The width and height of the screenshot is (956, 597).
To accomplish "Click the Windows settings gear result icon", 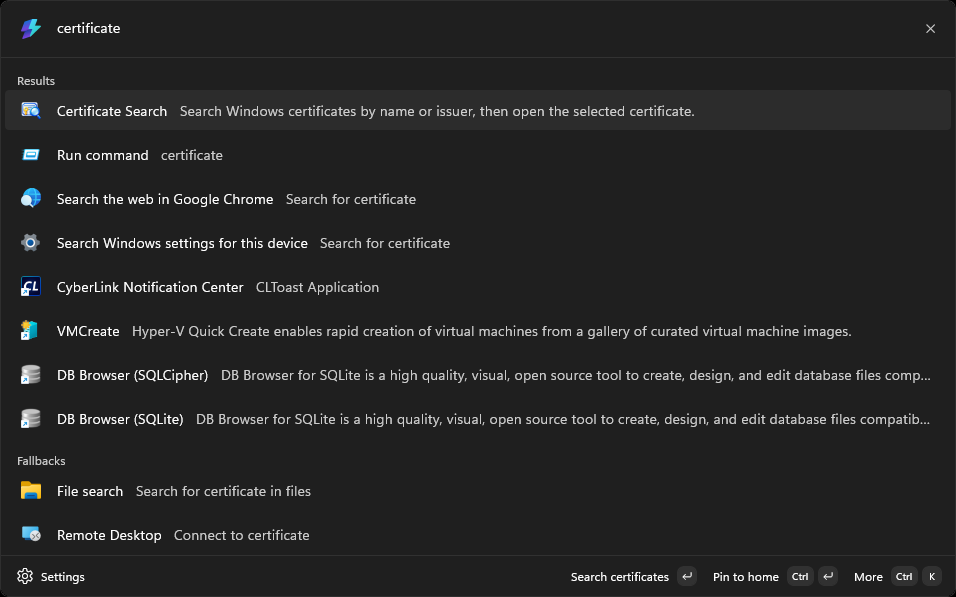I will [30, 243].
